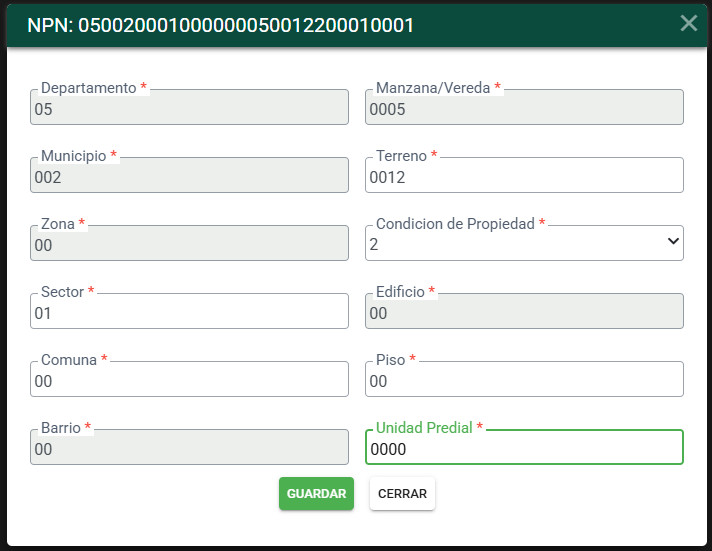Select the Municipio field showing 002
The width and height of the screenshot is (712, 551).
189,175
